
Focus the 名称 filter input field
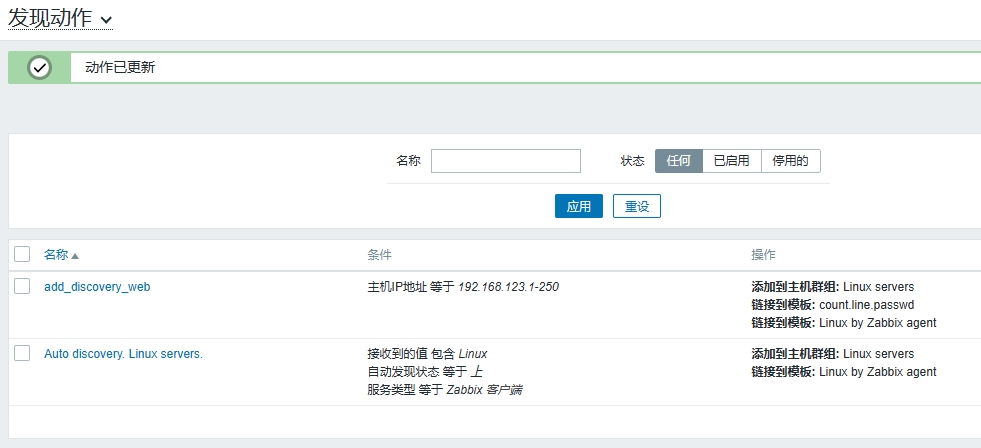click(x=505, y=161)
